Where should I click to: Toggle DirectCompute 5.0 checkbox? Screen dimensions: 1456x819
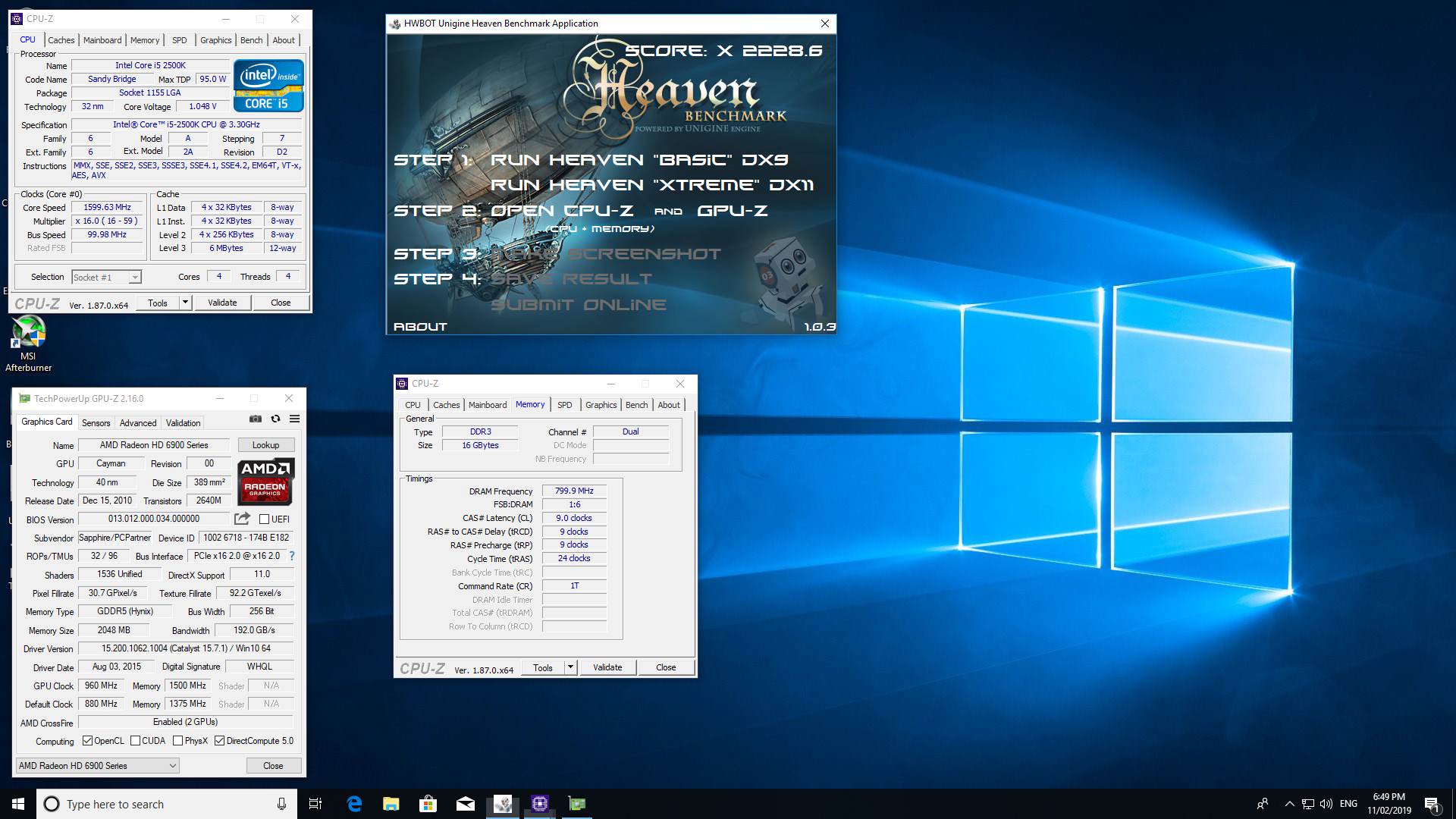(x=219, y=741)
